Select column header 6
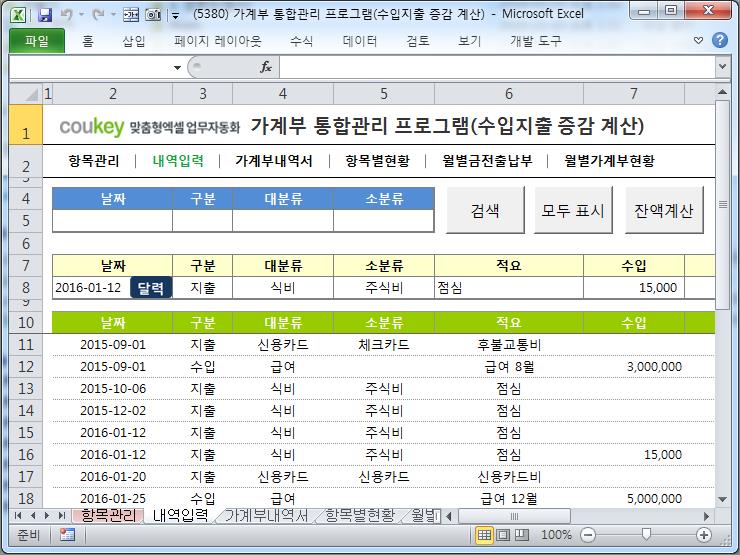740x555 pixels. tap(509, 93)
